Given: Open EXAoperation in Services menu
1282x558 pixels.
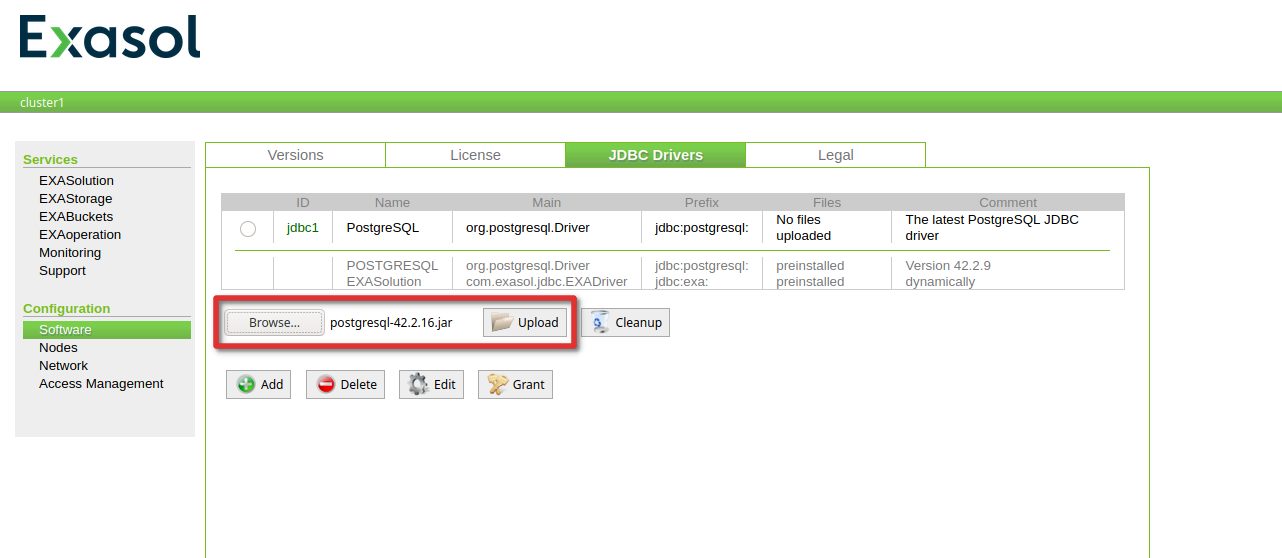Looking at the screenshot, I should [80, 235].
